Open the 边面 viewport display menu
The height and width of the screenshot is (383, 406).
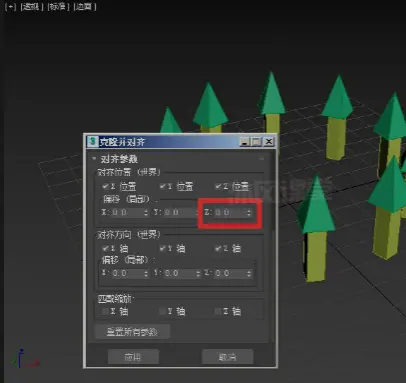pyautogui.click(x=85, y=7)
